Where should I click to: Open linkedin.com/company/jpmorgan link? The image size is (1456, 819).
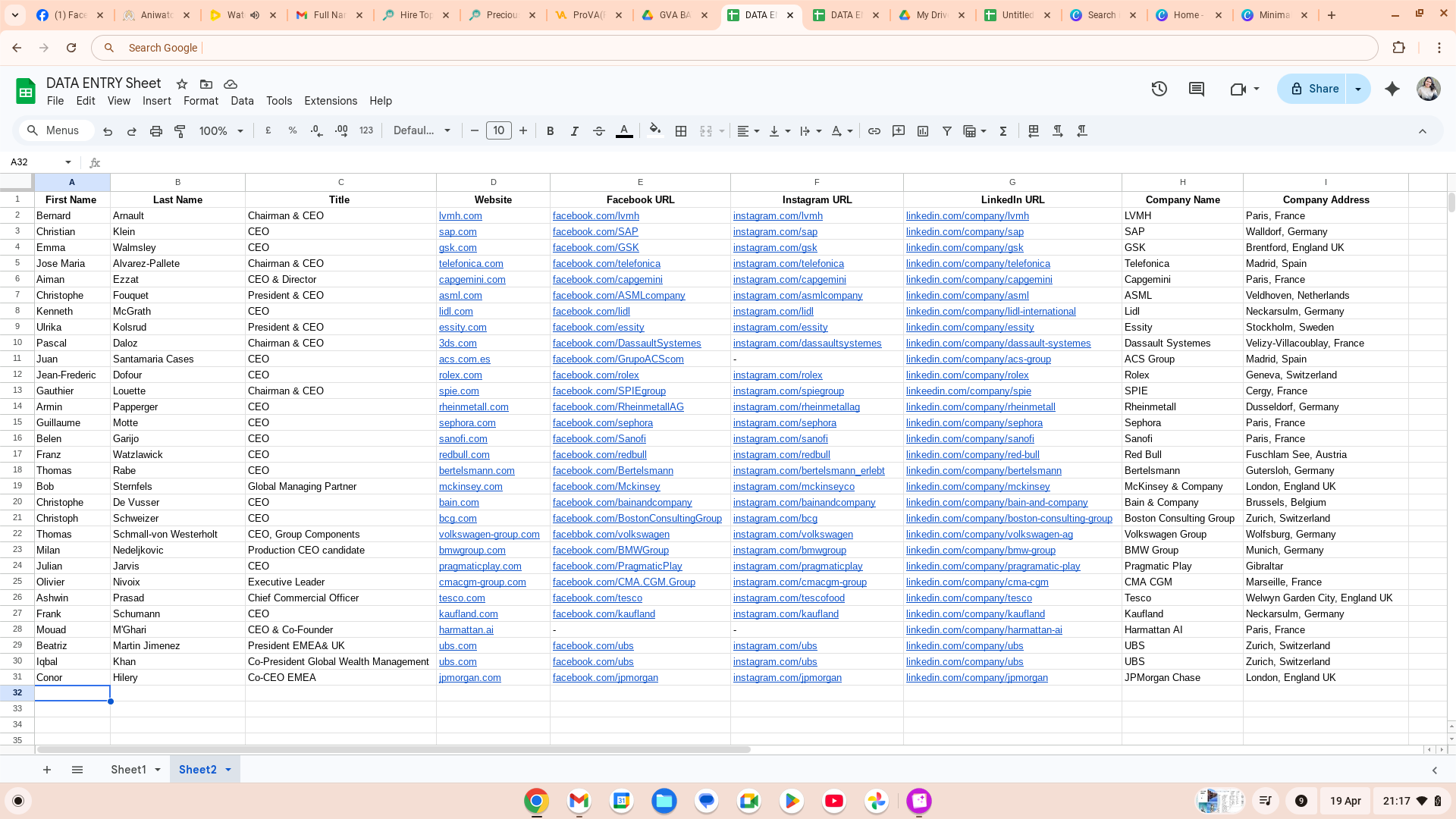(x=977, y=678)
